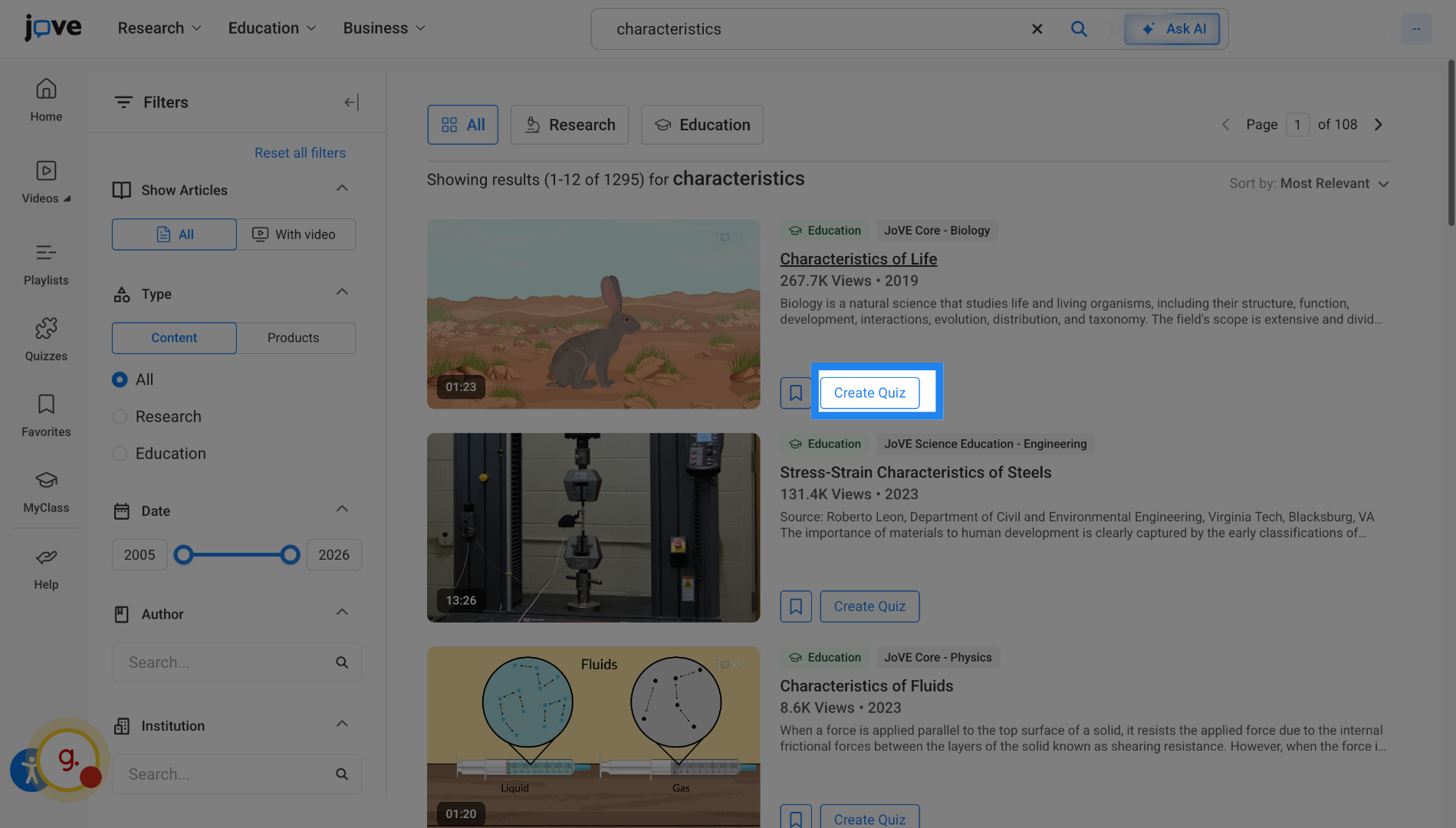Open the Quizzes section from sidebar
The height and width of the screenshot is (828, 1456).
pyautogui.click(x=45, y=340)
